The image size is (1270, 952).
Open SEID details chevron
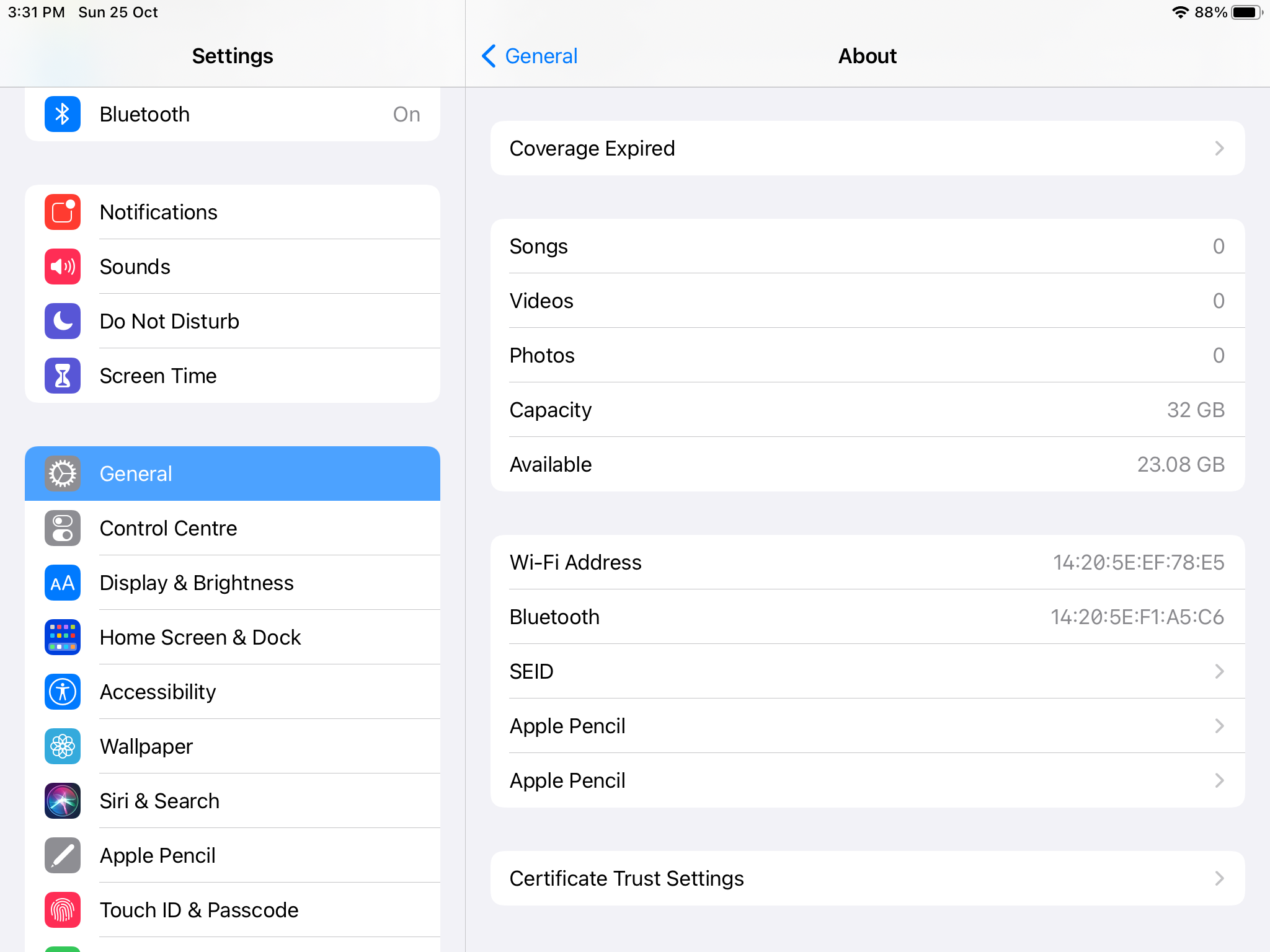1219,671
